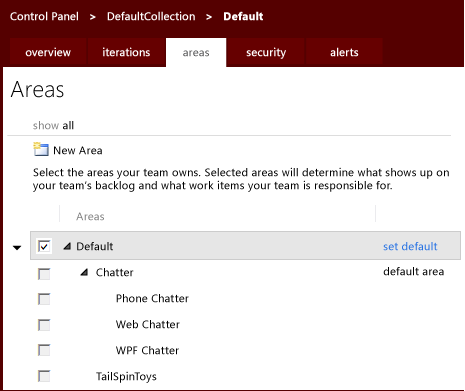Open the row menu arrow beside Default

click(17, 248)
